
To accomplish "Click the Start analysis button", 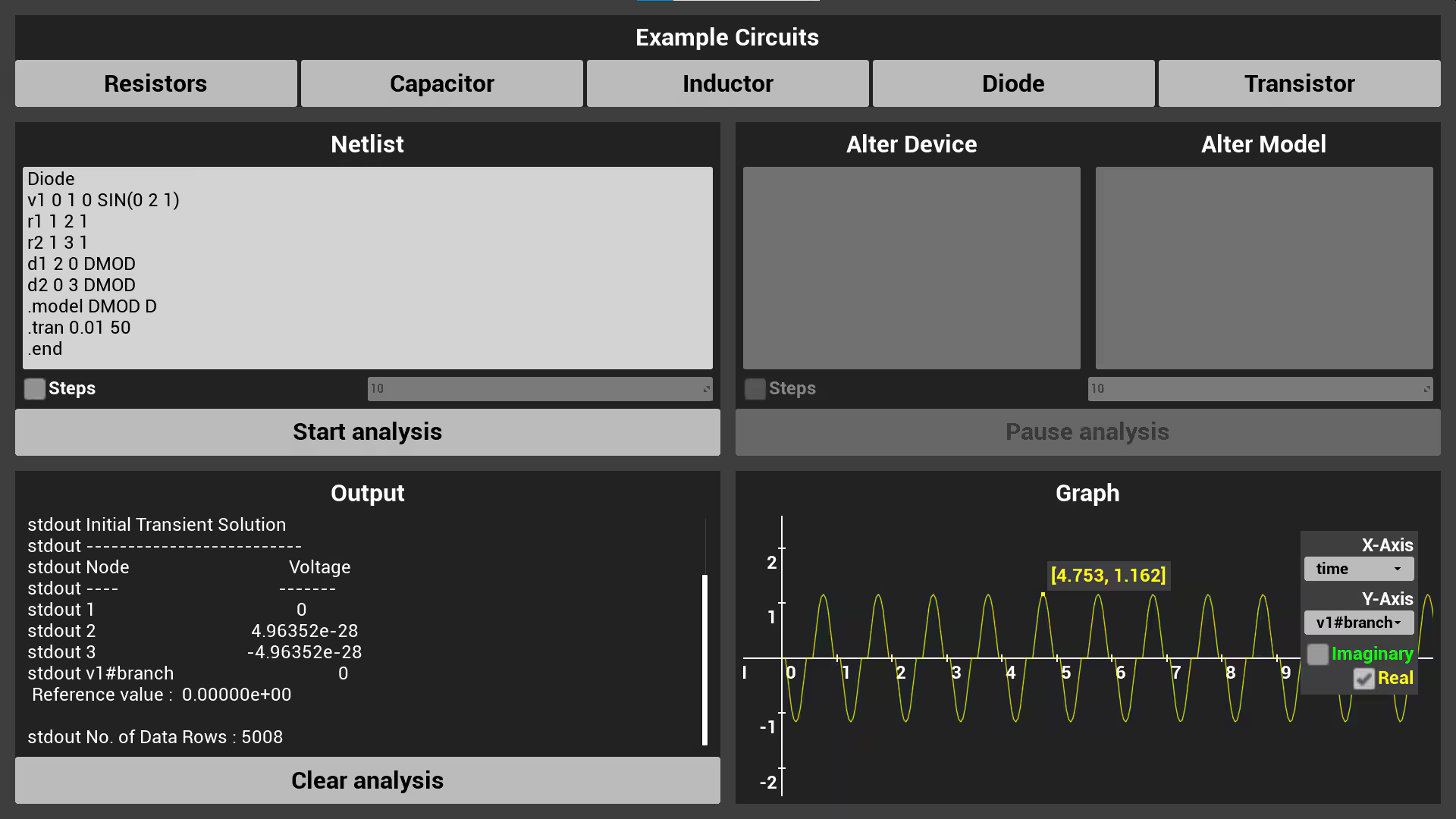I will [x=367, y=432].
